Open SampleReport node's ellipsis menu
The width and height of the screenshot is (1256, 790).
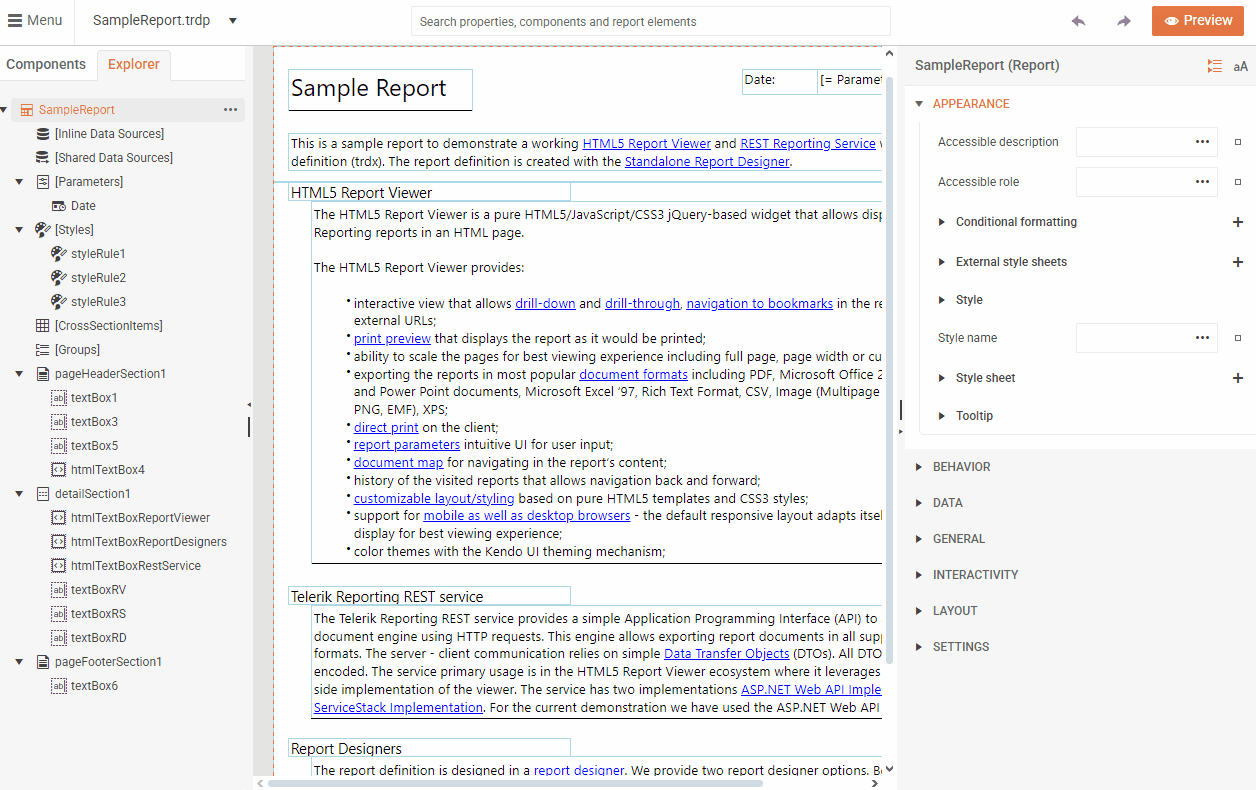(x=231, y=110)
